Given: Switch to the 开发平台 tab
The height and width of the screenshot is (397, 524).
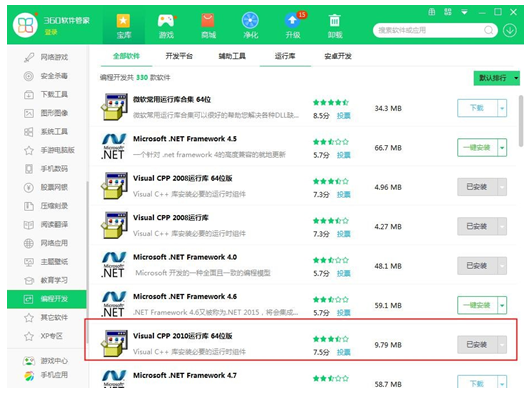Looking at the screenshot, I should pyautogui.click(x=179, y=56).
